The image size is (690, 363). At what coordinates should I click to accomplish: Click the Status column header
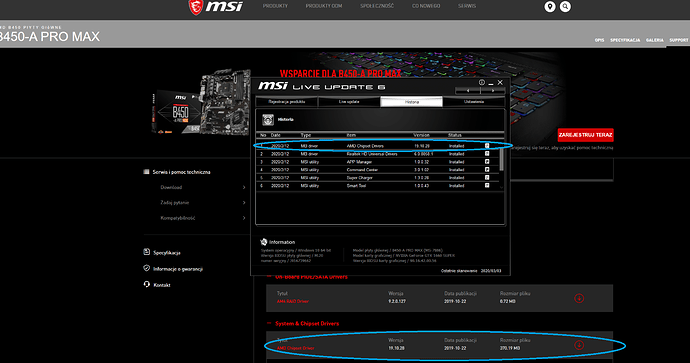(455, 135)
